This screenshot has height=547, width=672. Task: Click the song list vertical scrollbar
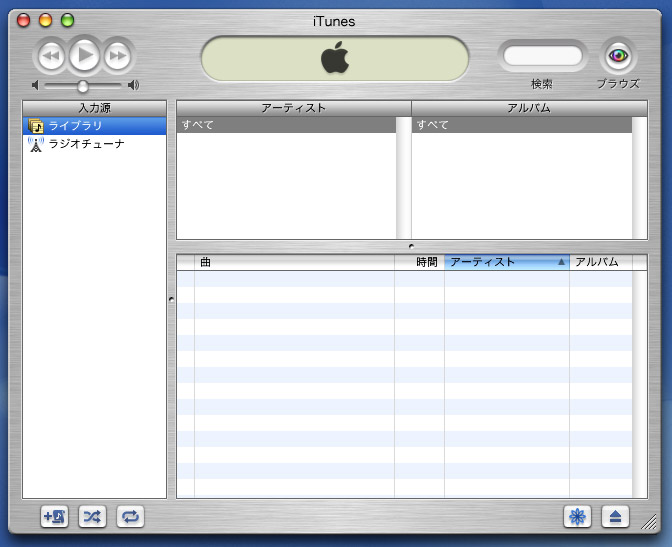point(639,384)
